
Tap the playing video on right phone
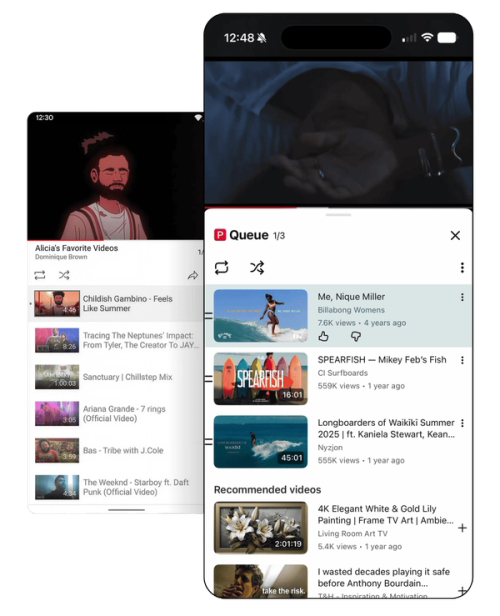[338, 132]
